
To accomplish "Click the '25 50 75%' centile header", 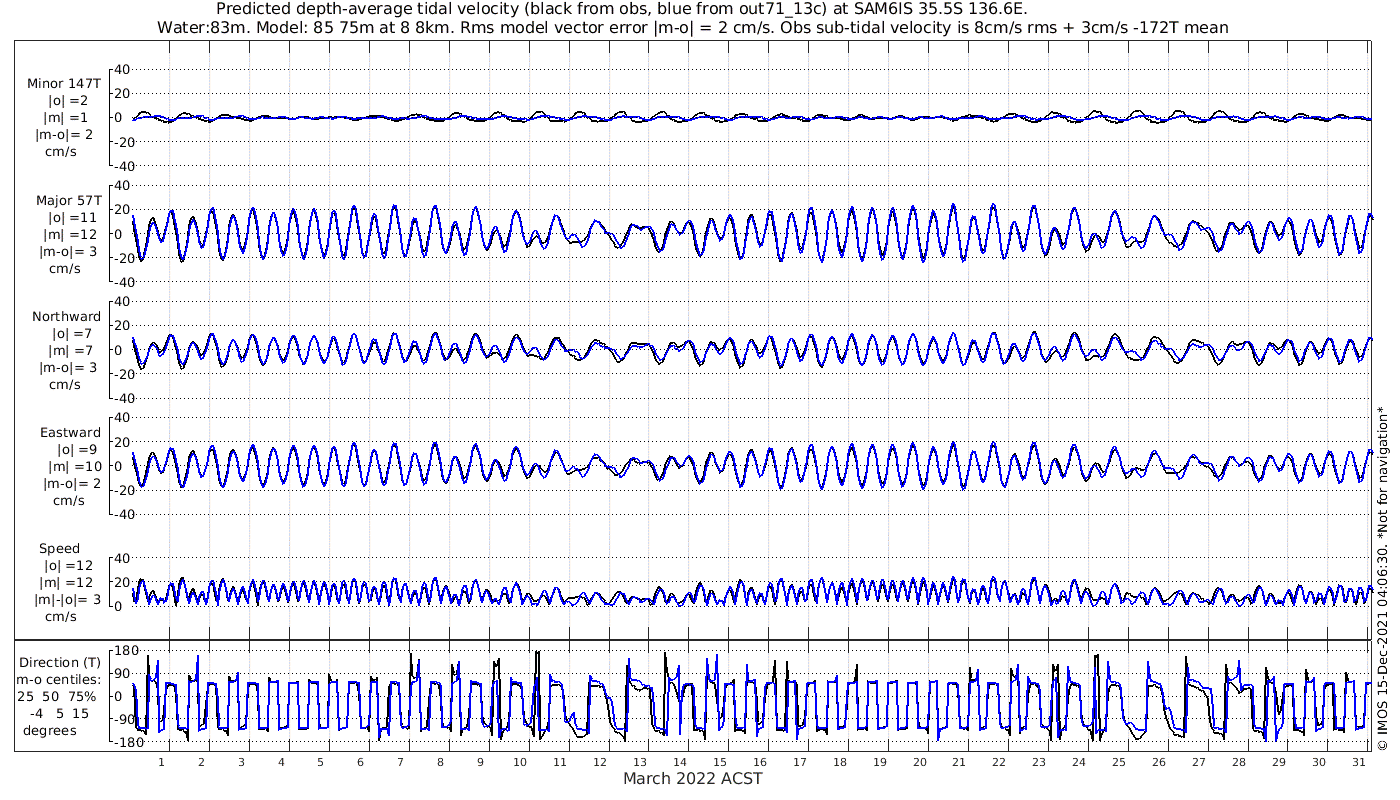I will [x=56, y=696].
